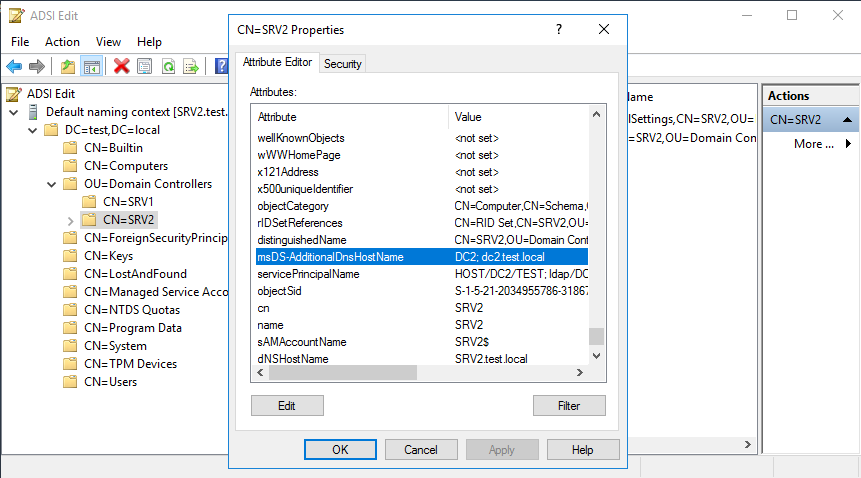The width and height of the screenshot is (861, 478).
Task: Open the View menu
Action: (109, 42)
